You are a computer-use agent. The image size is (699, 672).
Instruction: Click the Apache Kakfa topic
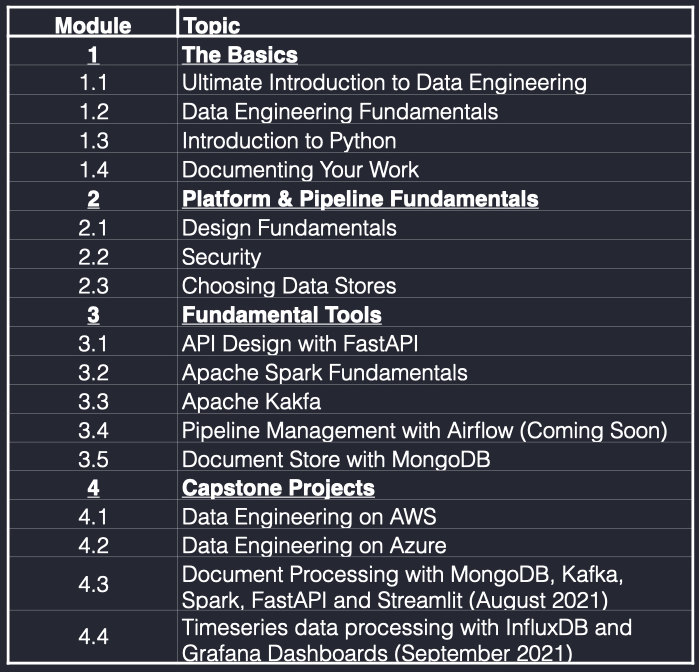click(x=251, y=402)
